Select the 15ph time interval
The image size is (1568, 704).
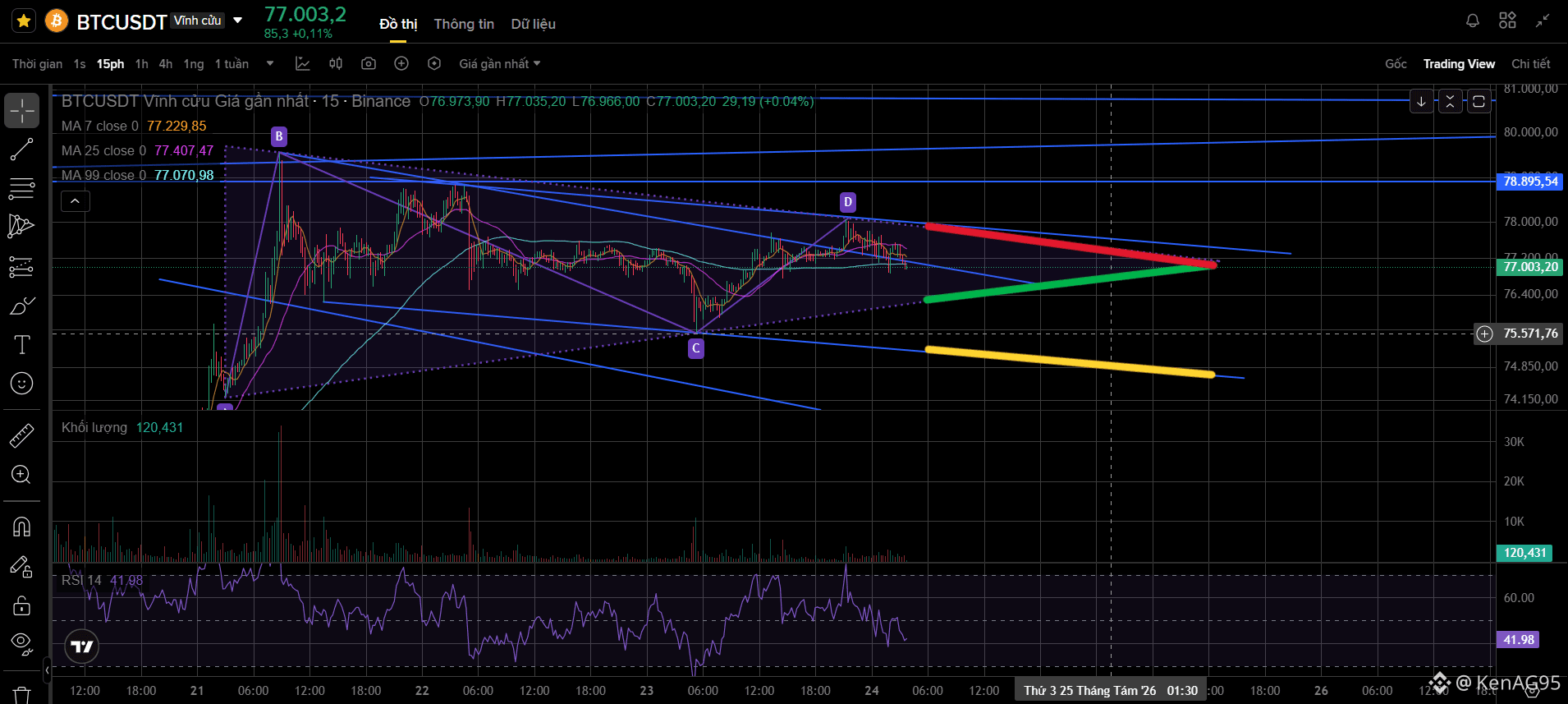[110, 64]
